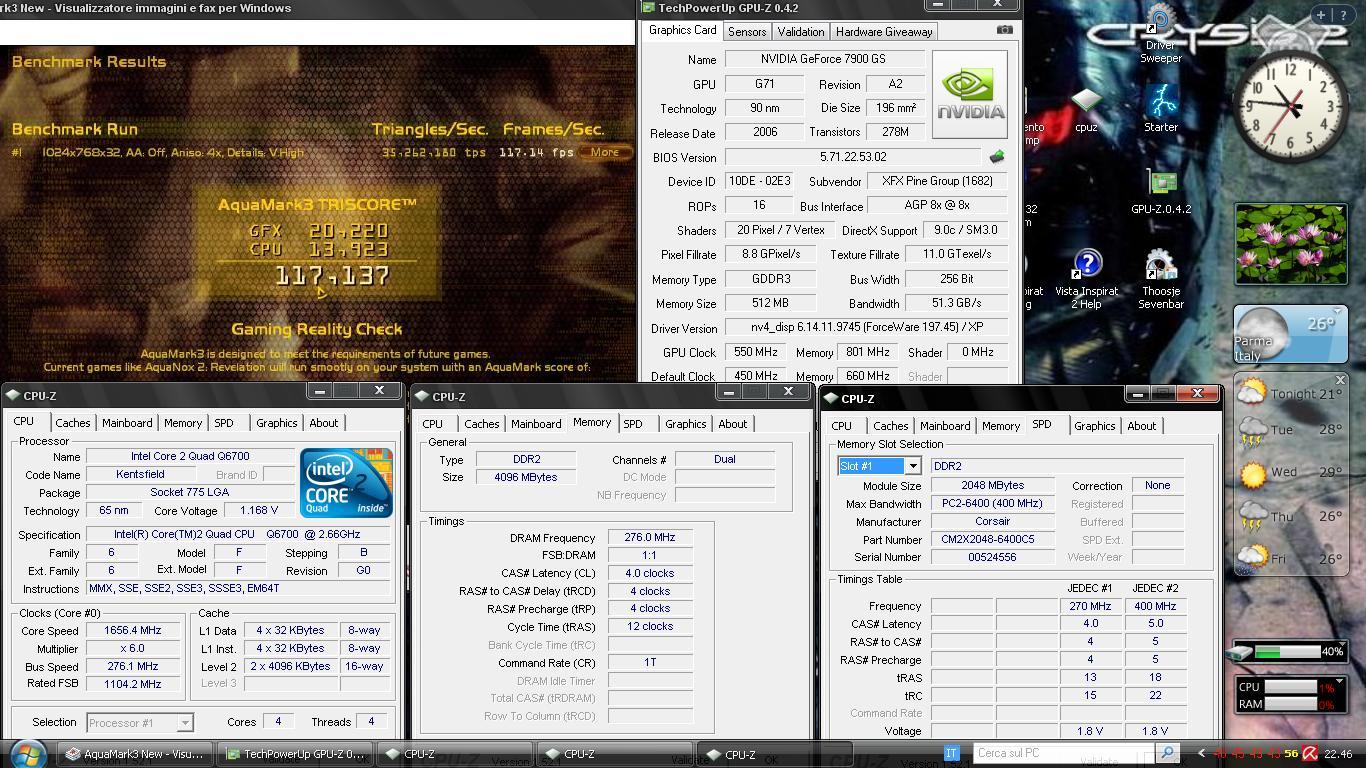Open Graphics tab in CPU-Z memory window
This screenshot has height=768, width=1366.
pyautogui.click(x=686, y=424)
